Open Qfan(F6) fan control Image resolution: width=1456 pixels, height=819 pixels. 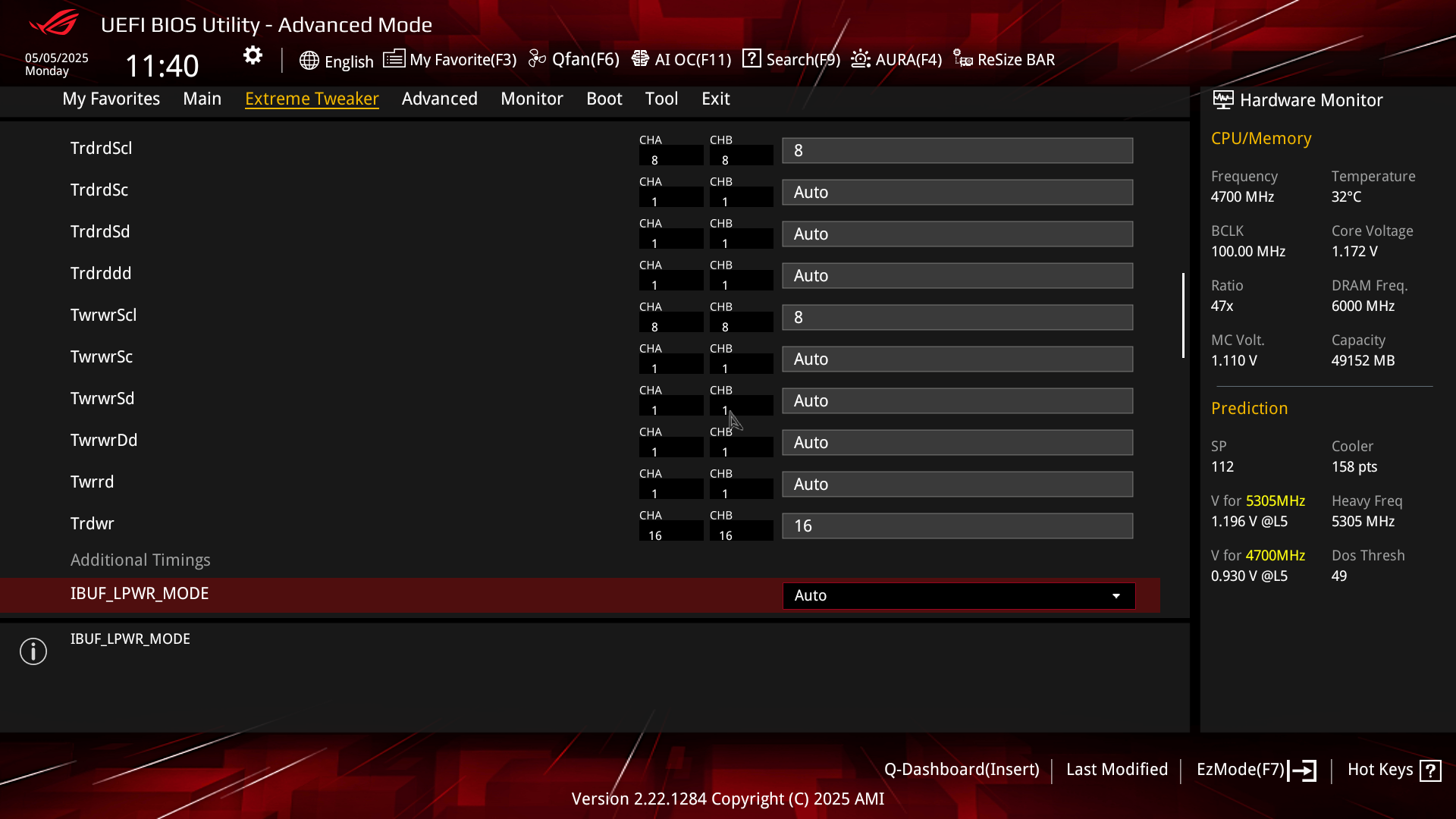pos(574,59)
